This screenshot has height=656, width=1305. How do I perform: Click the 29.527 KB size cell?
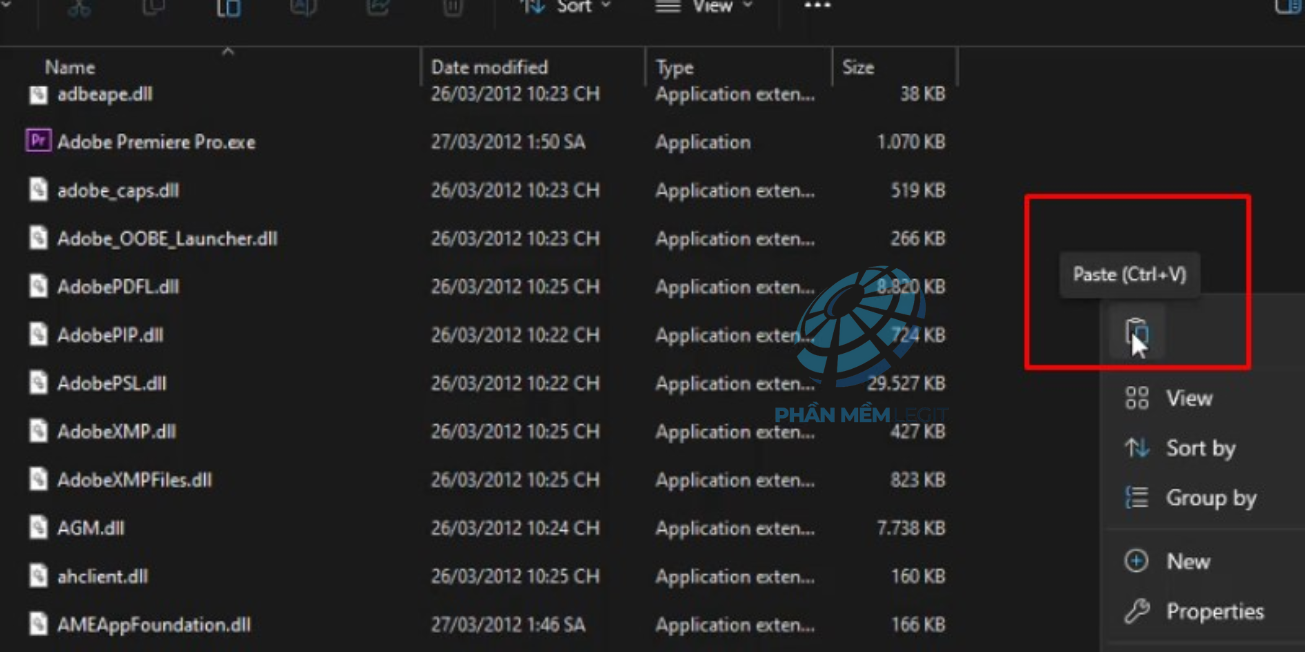click(906, 383)
